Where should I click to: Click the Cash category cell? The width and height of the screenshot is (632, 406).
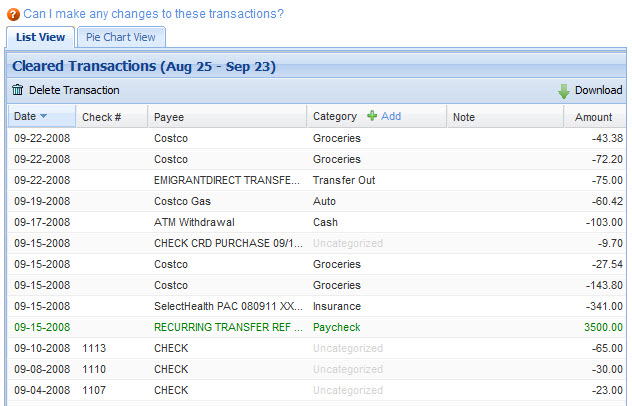pos(325,222)
